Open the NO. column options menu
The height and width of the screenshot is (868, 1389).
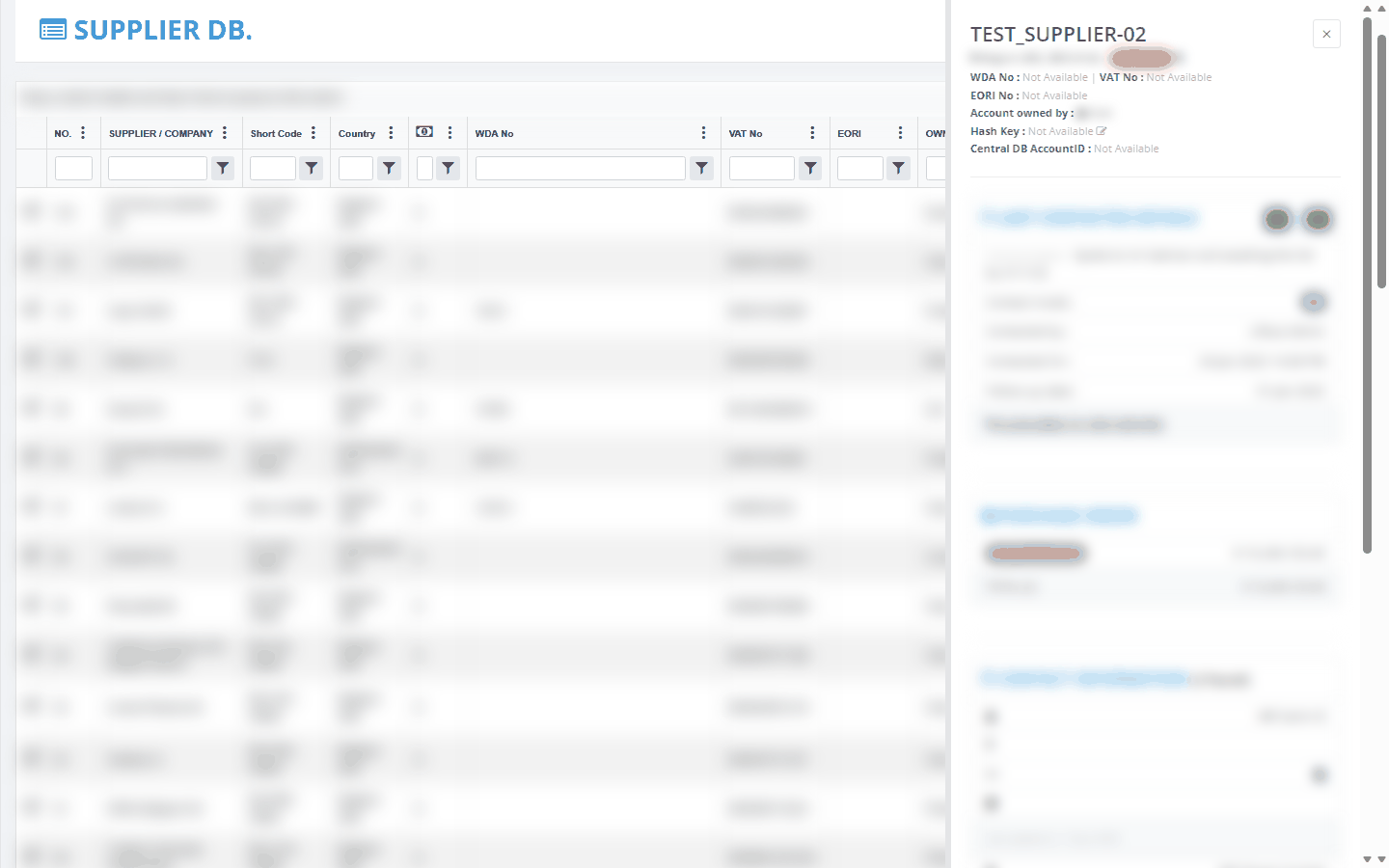(x=83, y=133)
